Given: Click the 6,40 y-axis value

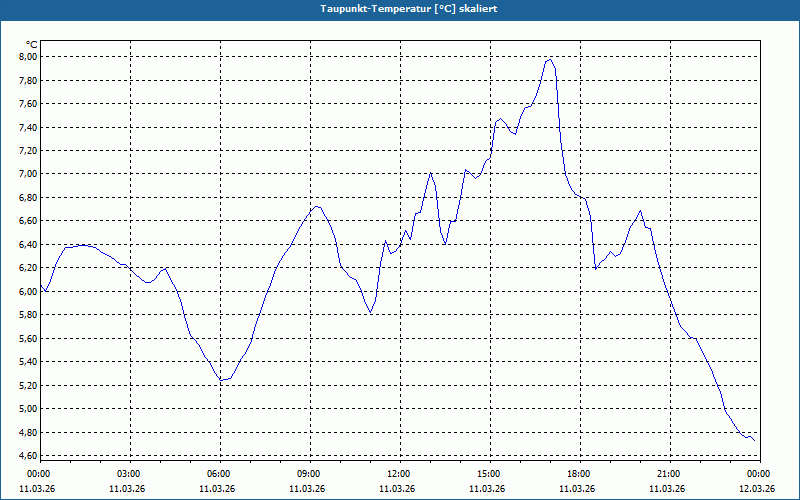Looking at the screenshot, I should click(x=29, y=244).
